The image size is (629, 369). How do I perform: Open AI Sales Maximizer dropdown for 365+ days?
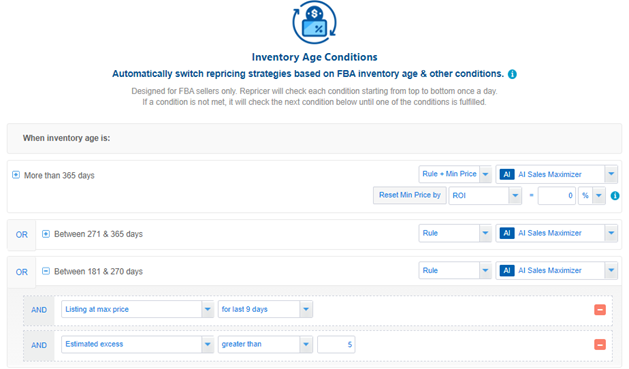556,174
